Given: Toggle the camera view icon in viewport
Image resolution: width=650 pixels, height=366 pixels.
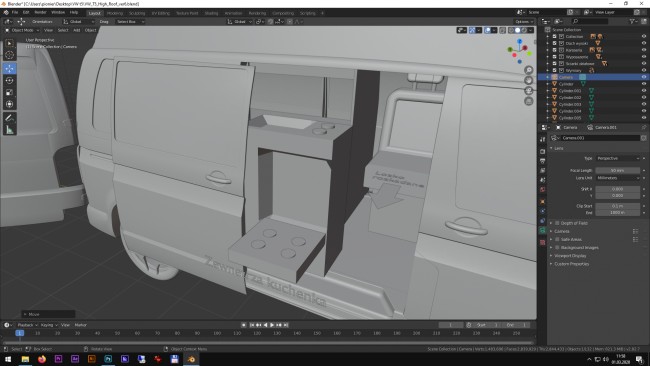Looking at the screenshot, I should (529, 90).
